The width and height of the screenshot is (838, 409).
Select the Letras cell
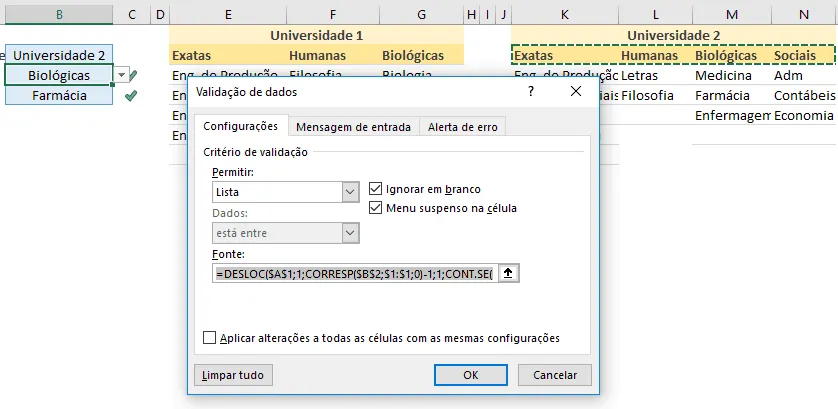[x=656, y=75]
